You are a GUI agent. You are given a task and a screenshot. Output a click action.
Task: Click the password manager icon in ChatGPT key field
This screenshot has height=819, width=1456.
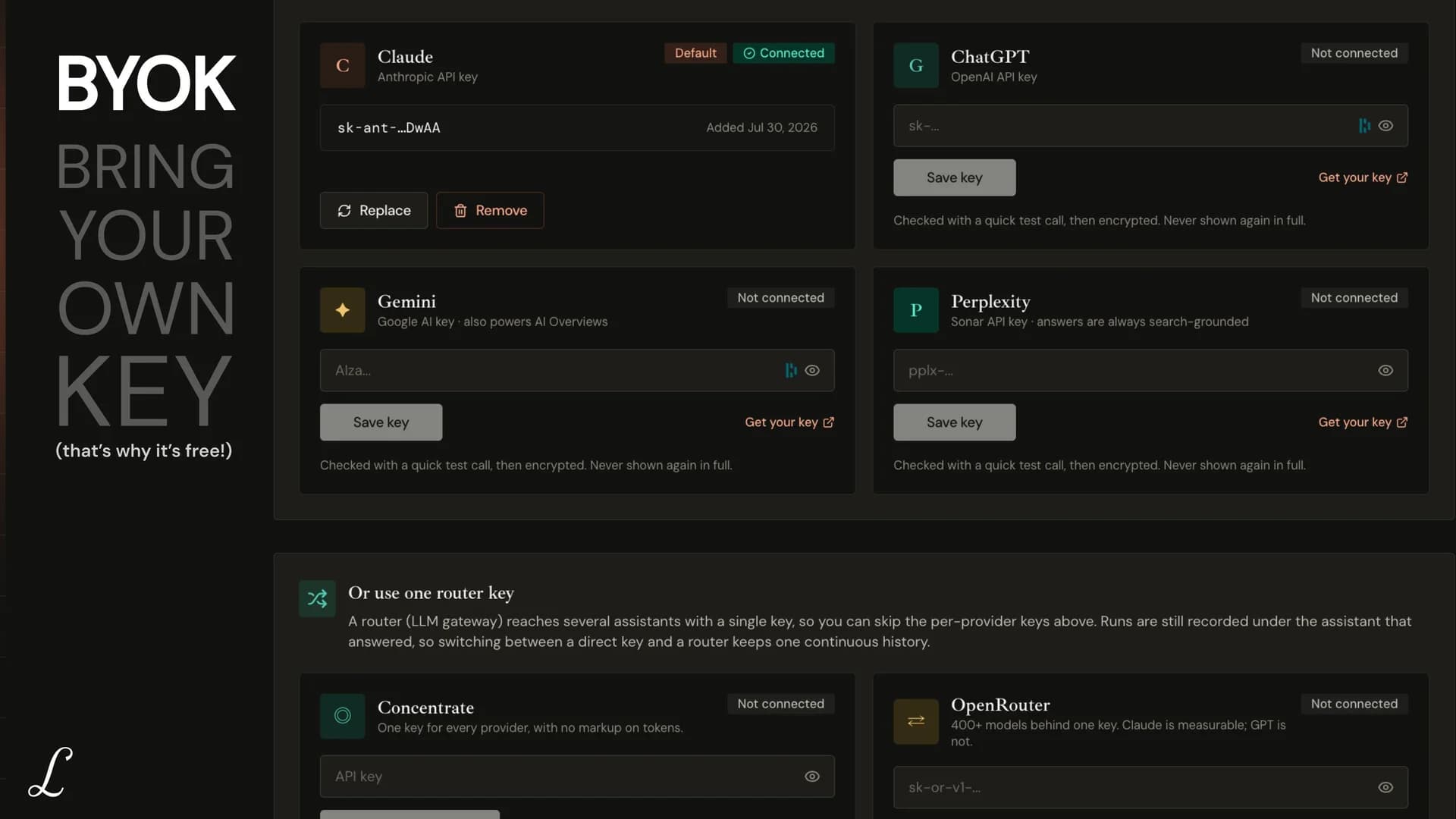1364,126
